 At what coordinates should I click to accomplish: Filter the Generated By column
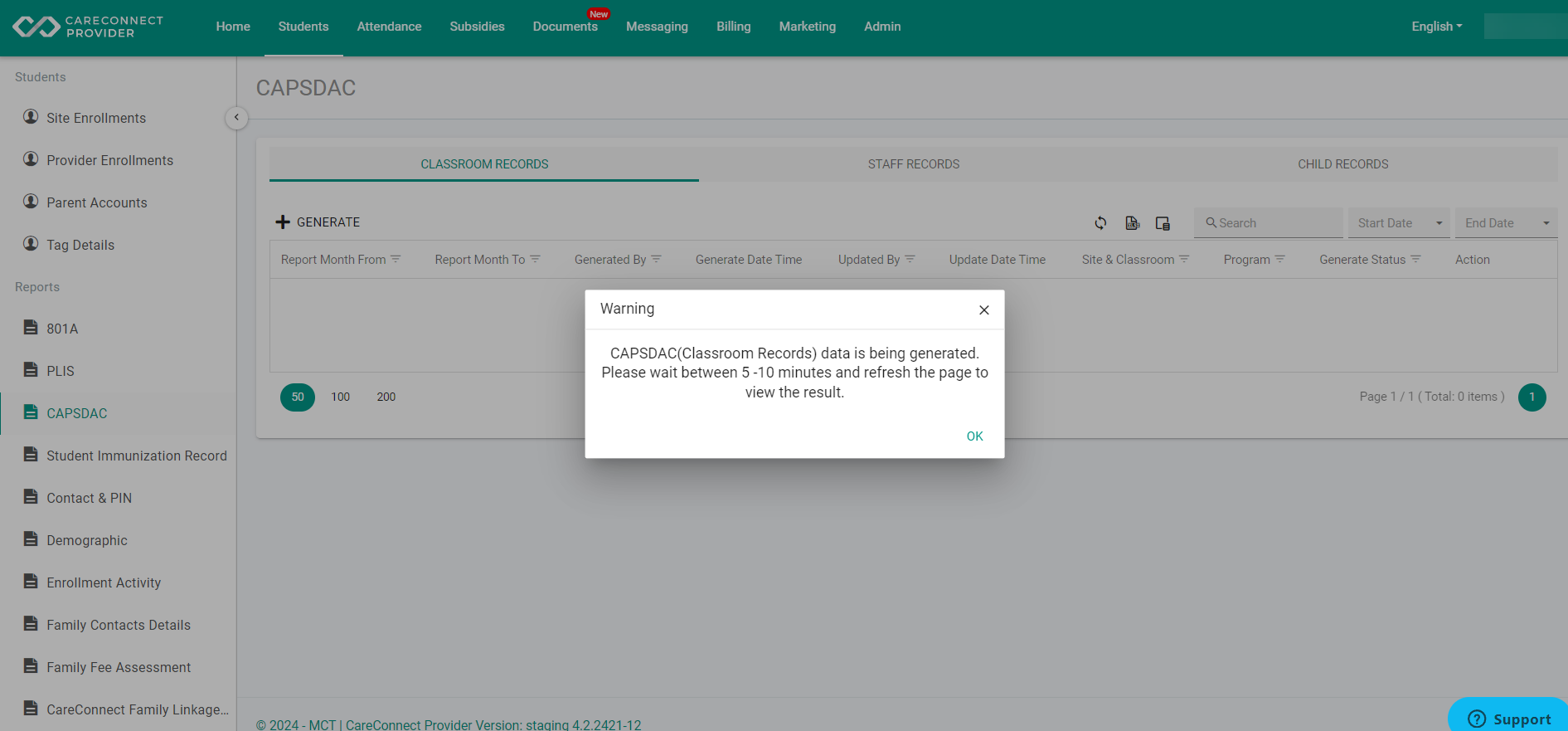(x=656, y=260)
